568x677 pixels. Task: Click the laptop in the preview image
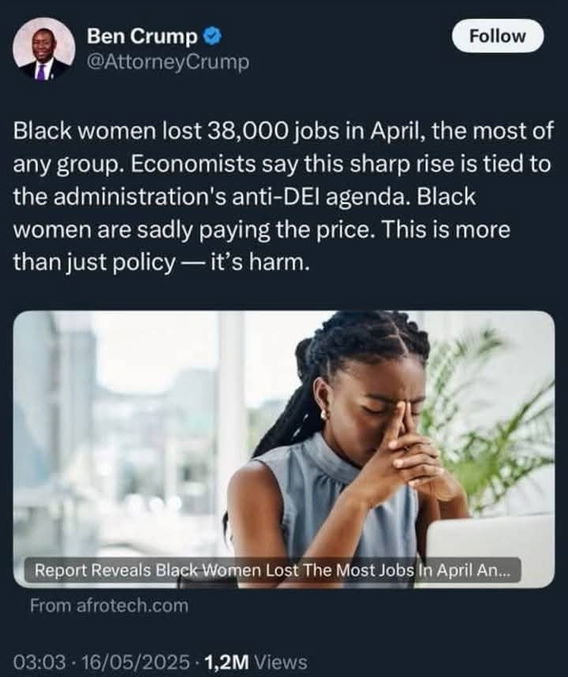[x=490, y=544]
